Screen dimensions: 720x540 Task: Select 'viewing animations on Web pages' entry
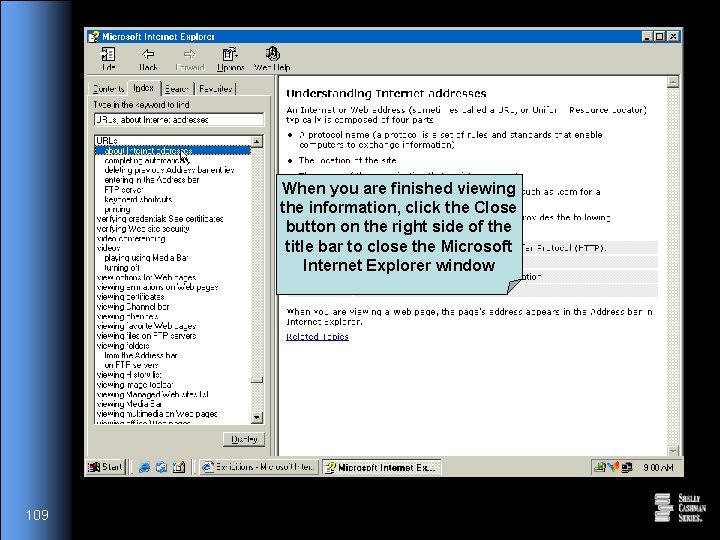click(x=158, y=287)
